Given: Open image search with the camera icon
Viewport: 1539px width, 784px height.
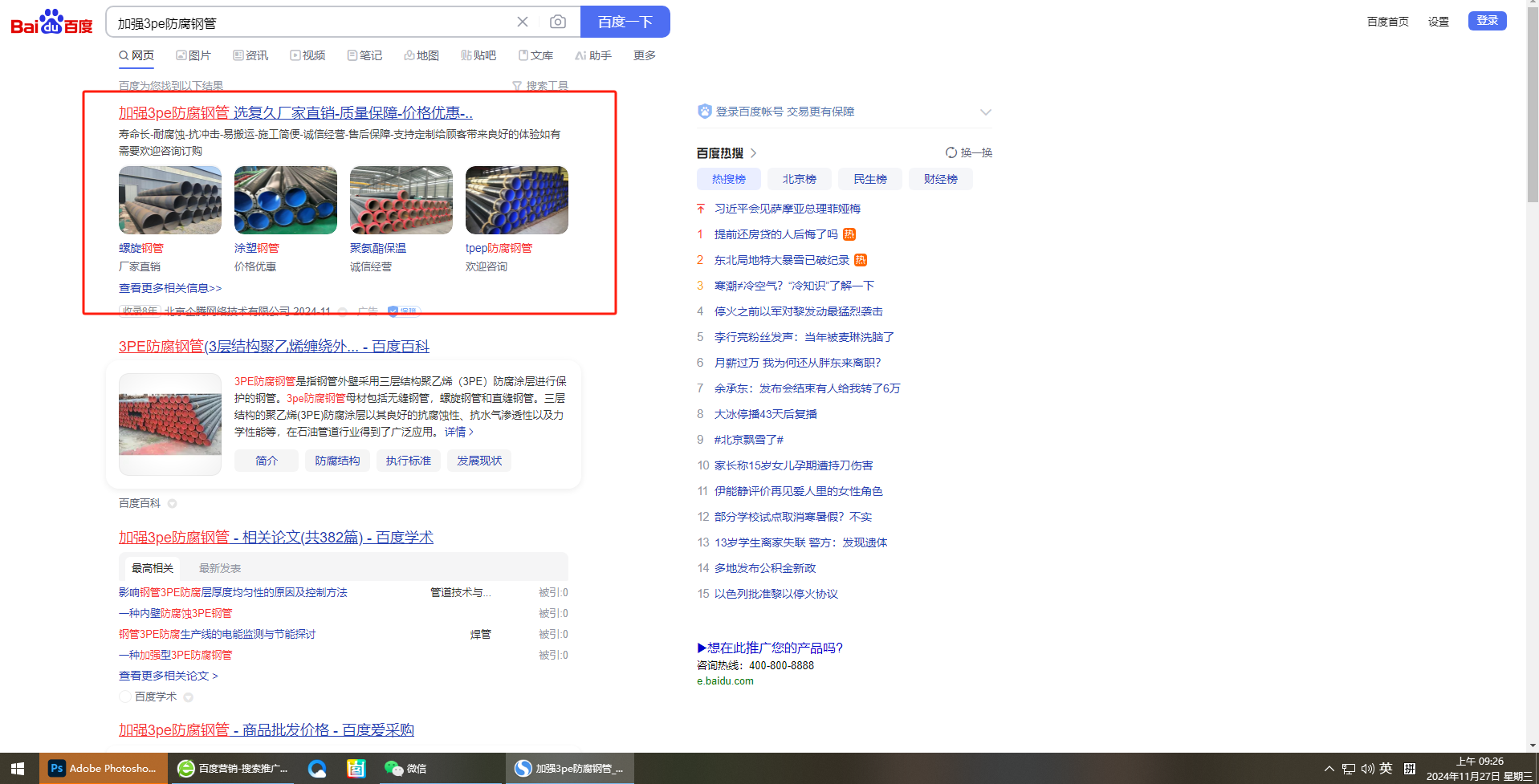Looking at the screenshot, I should tap(558, 22).
